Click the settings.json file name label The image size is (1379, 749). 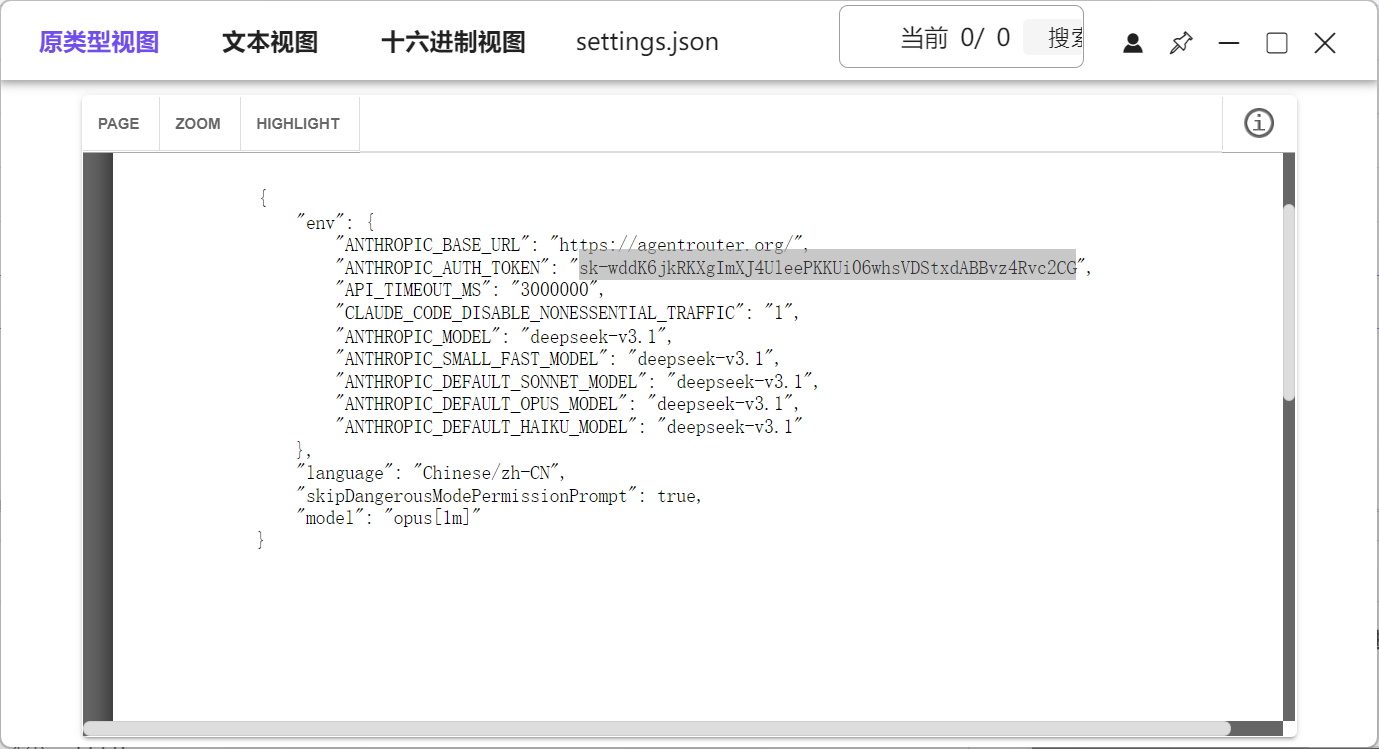(647, 42)
